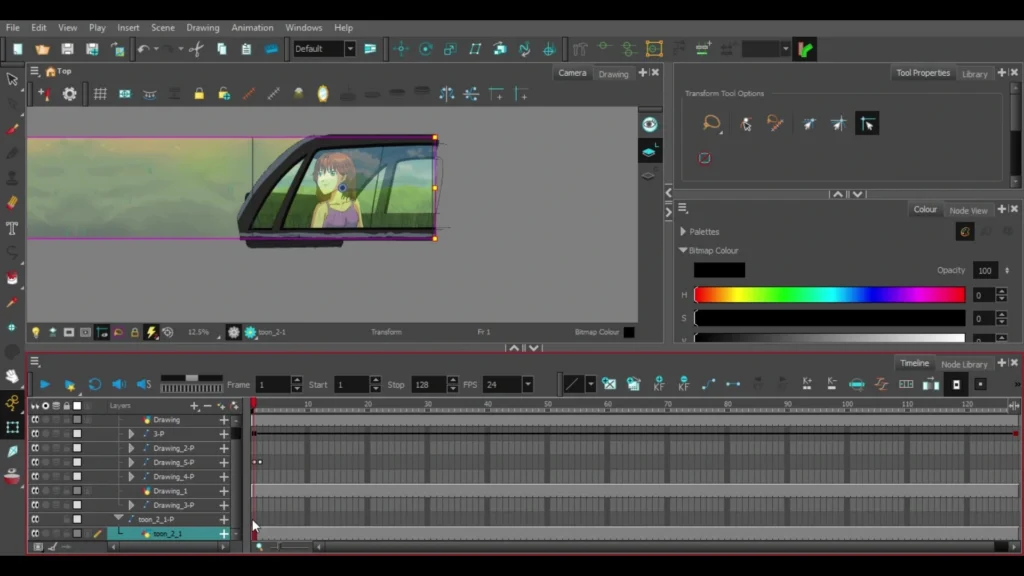1024x576 pixels.
Task: Play the animation from the timeline
Action: pos(44,385)
